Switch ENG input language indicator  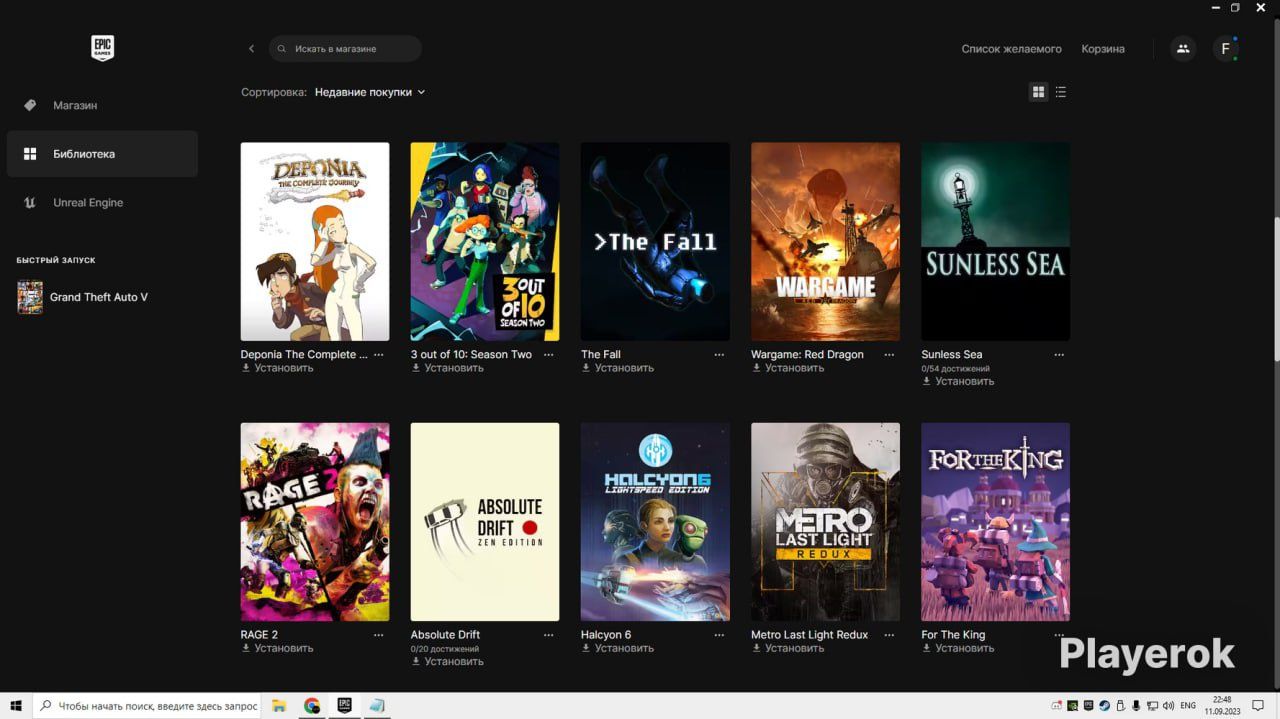click(x=1188, y=706)
